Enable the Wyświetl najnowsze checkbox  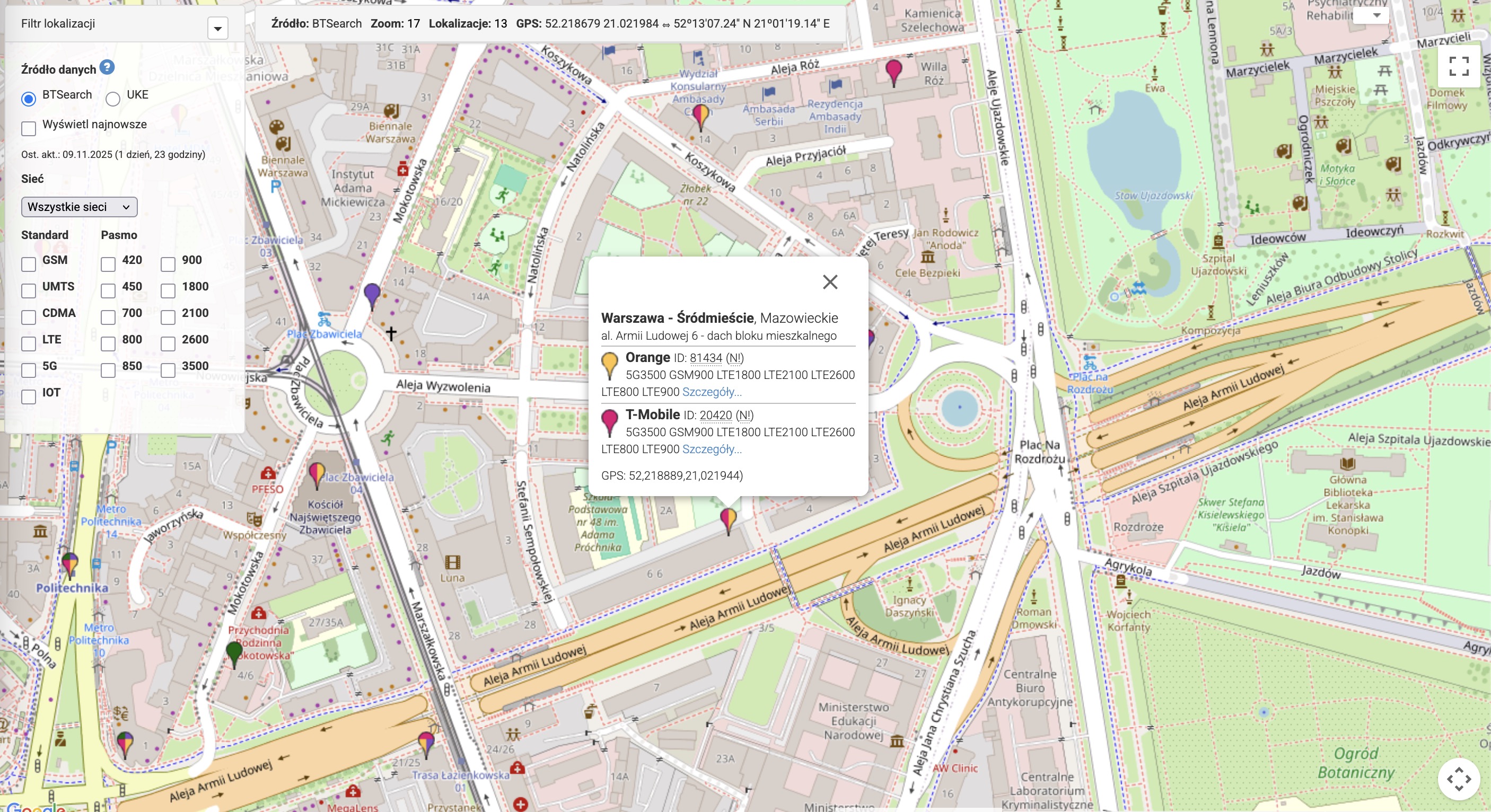click(28, 128)
